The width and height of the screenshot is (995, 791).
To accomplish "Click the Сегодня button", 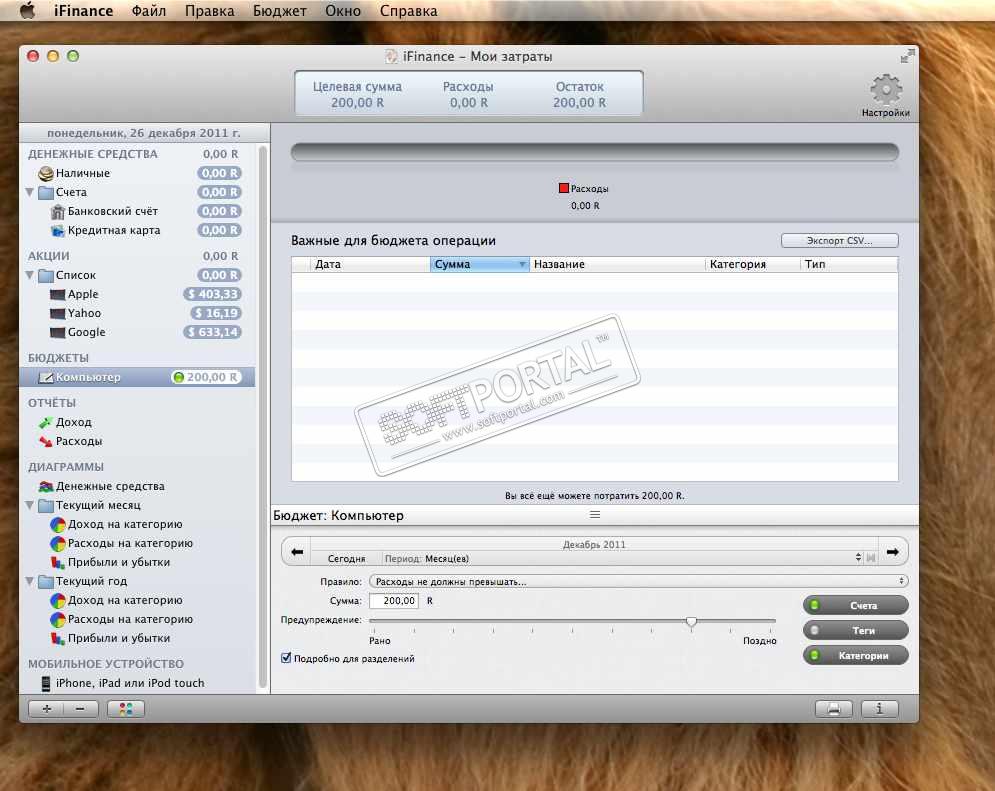I will [x=346, y=559].
